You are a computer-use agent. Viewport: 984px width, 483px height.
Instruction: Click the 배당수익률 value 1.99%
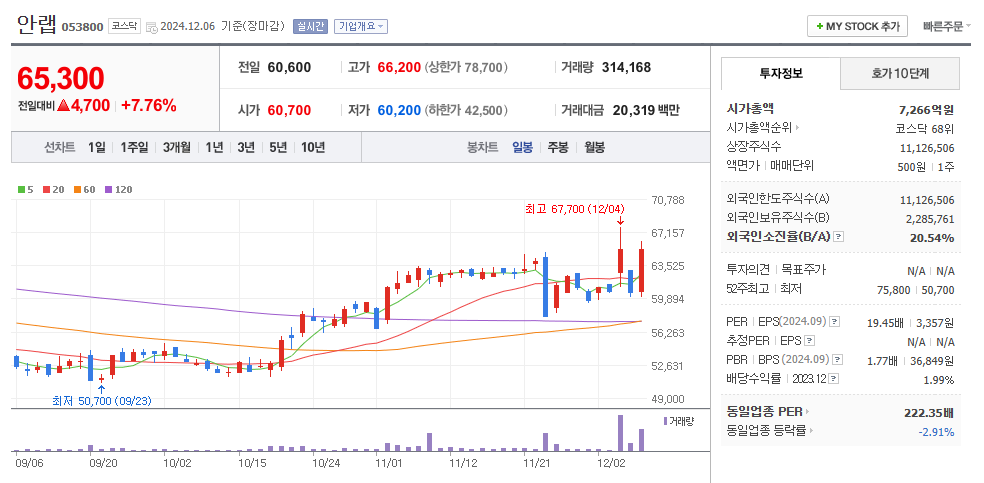[x=939, y=380]
